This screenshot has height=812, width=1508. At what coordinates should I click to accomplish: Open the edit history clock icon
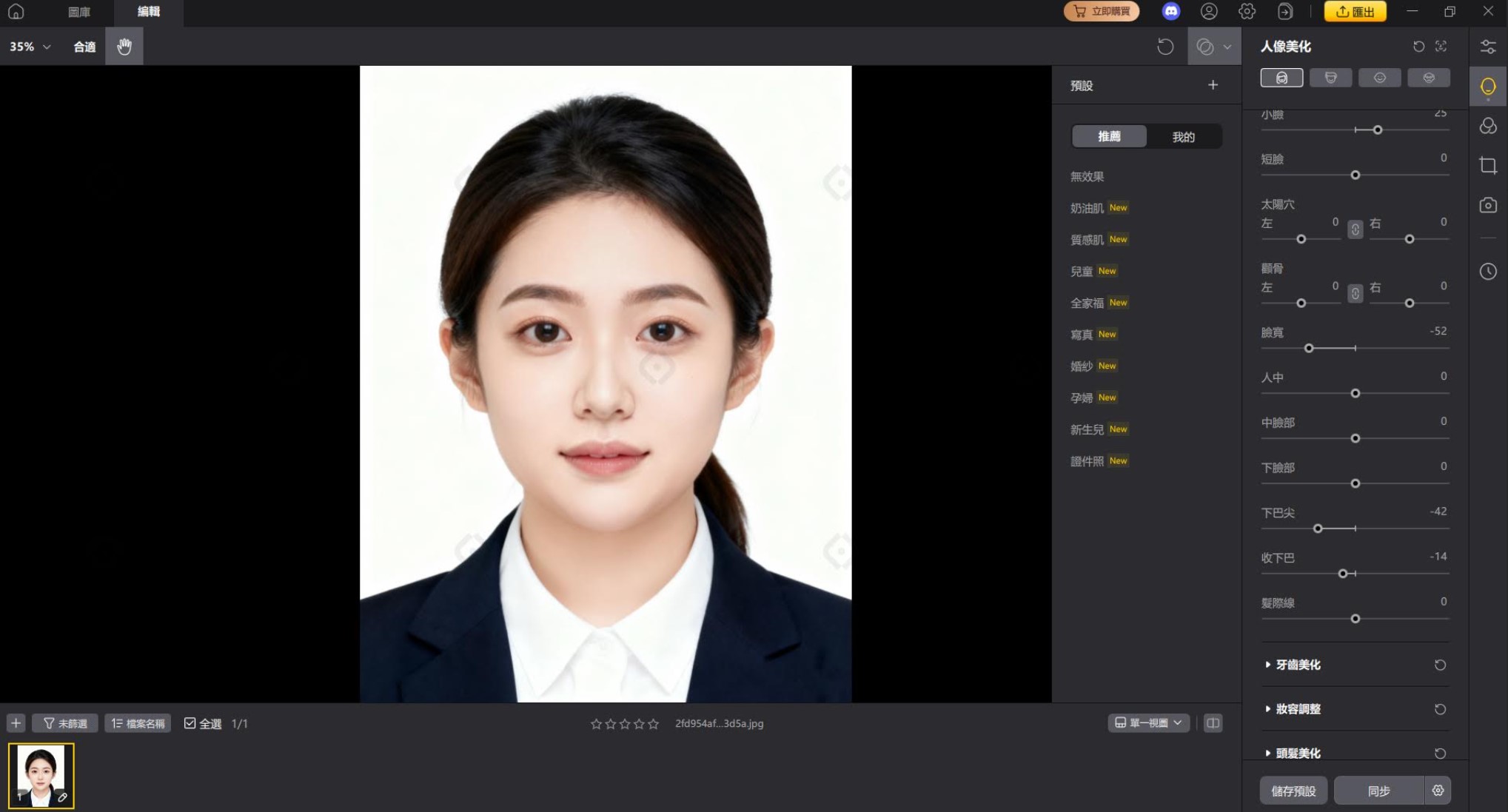(x=1488, y=271)
